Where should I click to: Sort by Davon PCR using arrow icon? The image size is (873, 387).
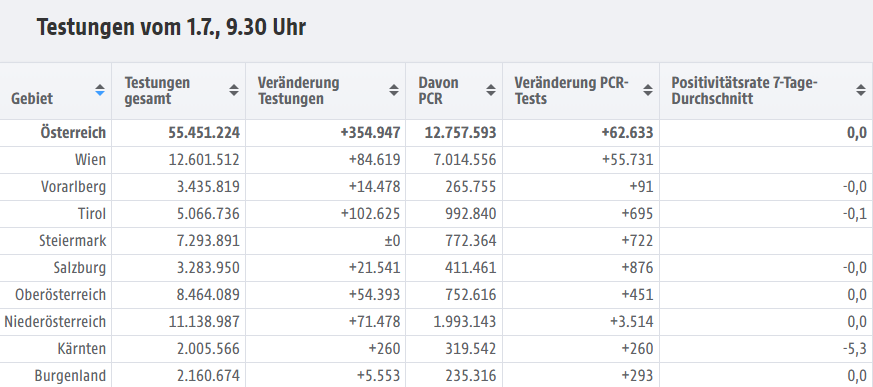(491, 90)
